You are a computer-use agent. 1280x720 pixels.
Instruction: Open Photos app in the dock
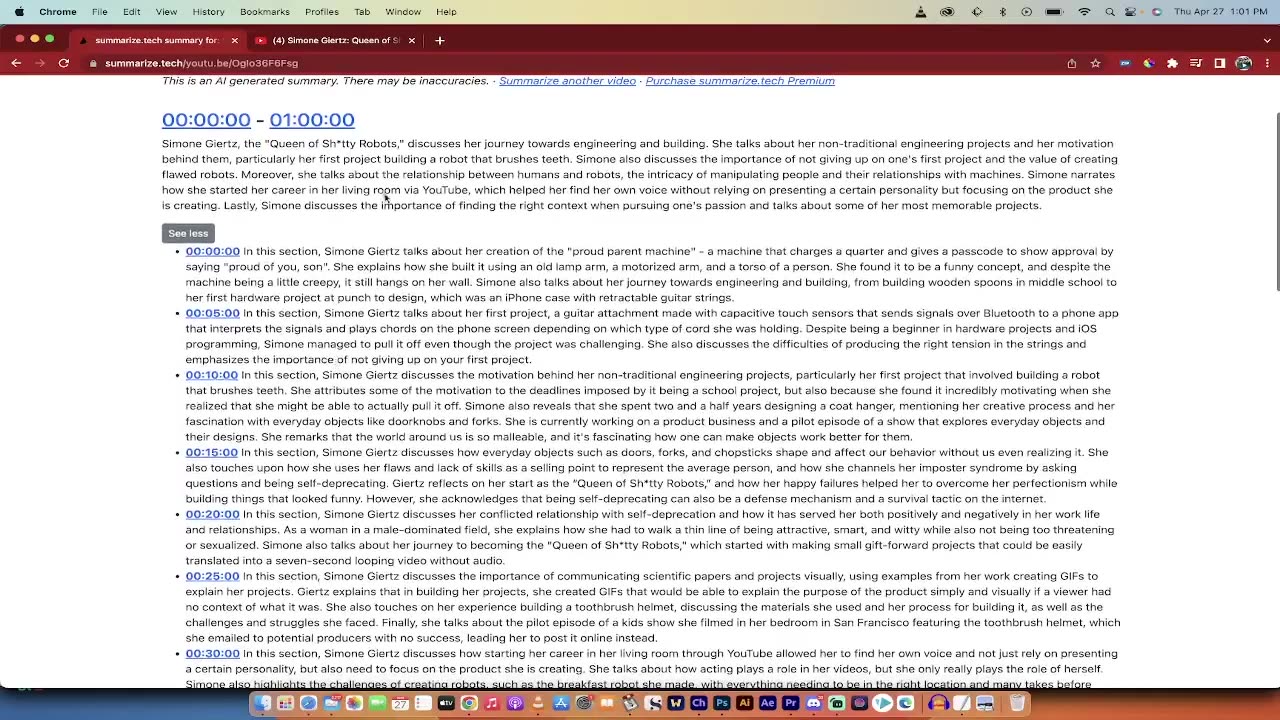(x=354, y=703)
